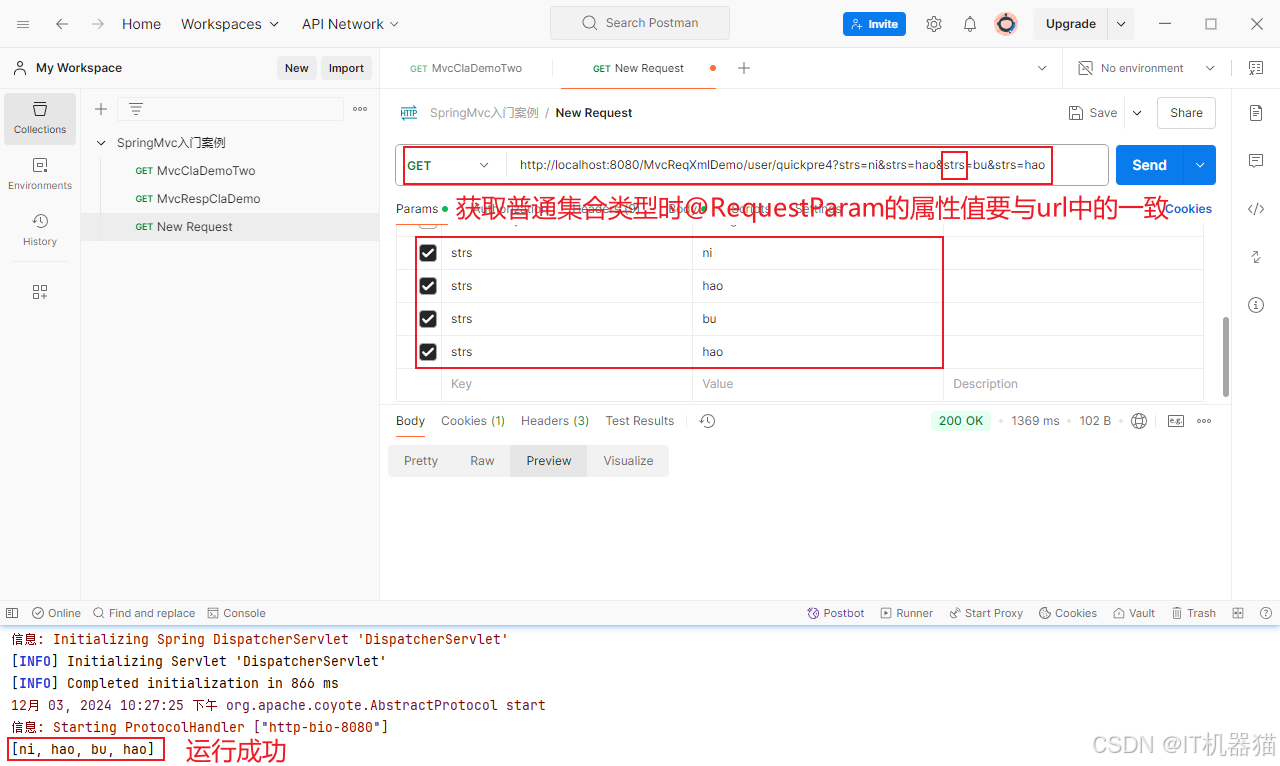Click the Search Postman field

tap(640, 23)
